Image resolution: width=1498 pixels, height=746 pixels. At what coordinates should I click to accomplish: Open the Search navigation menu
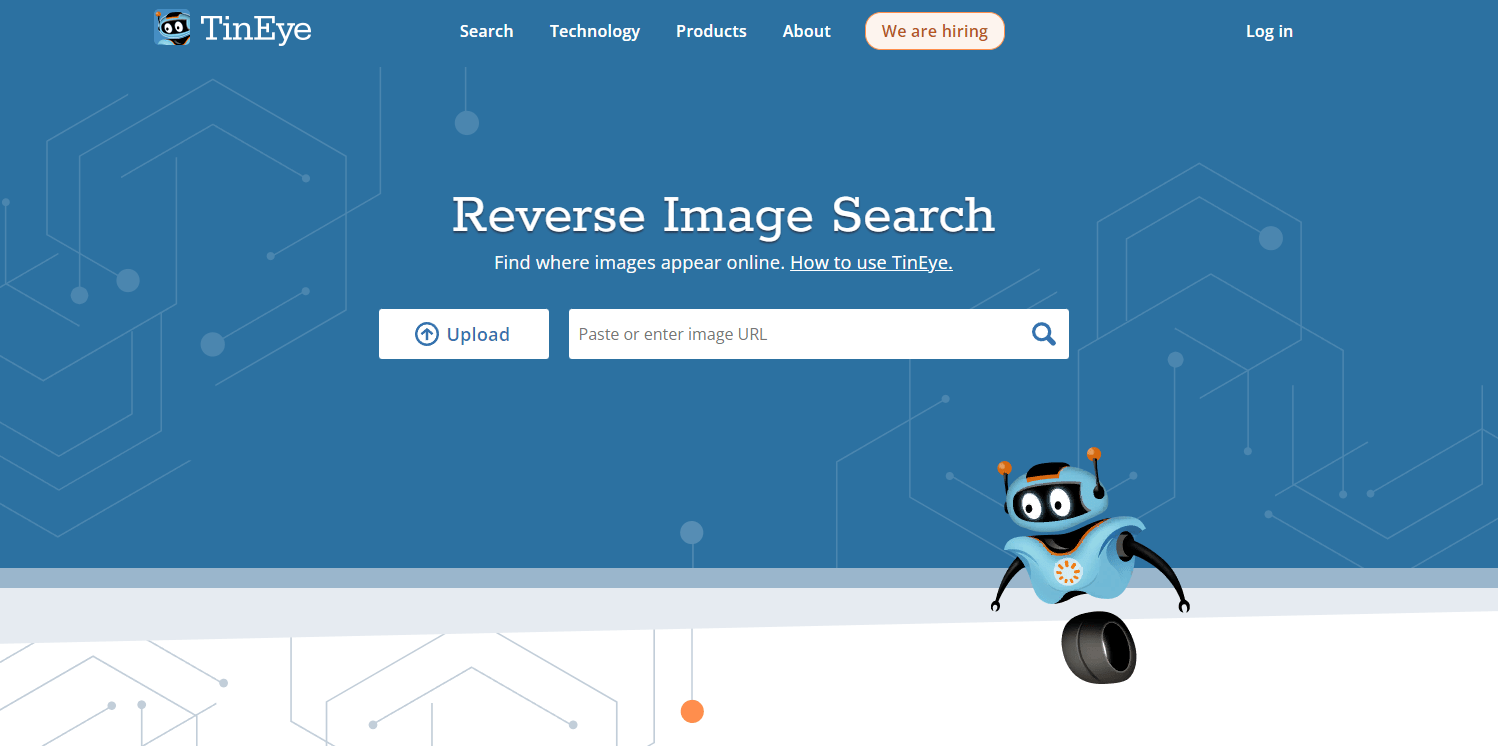click(x=486, y=31)
